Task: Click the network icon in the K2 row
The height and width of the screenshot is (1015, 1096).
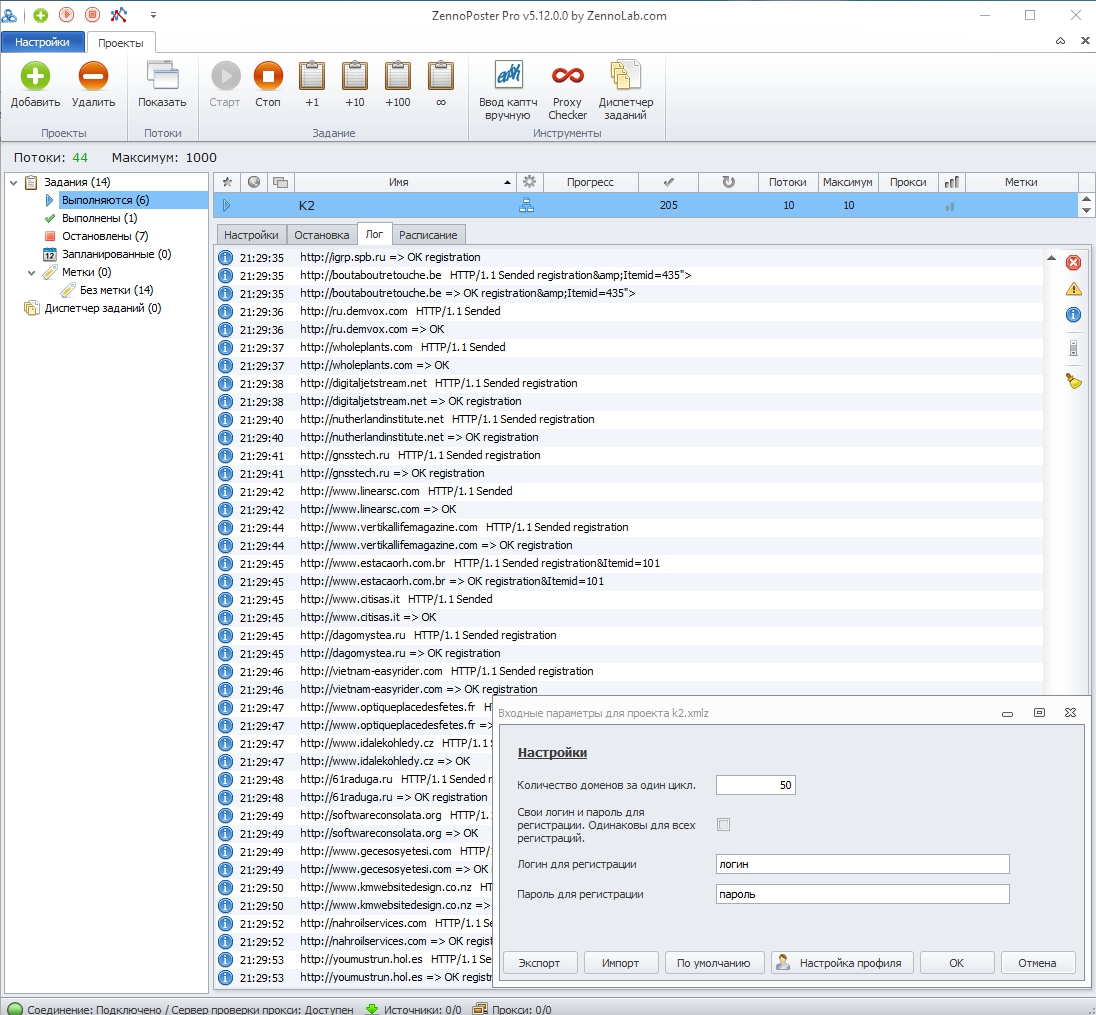Action: click(x=526, y=206)
